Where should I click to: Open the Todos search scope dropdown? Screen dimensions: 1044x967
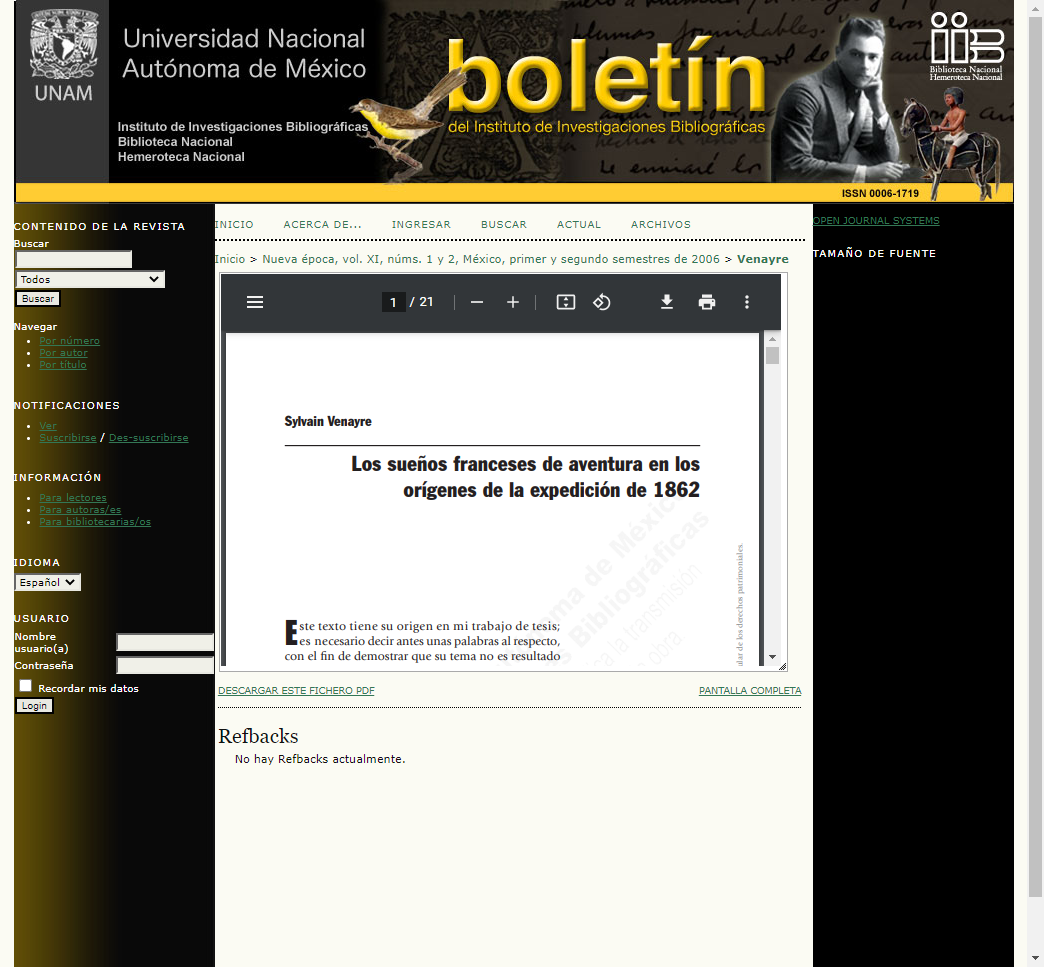(x=90, y=280)
